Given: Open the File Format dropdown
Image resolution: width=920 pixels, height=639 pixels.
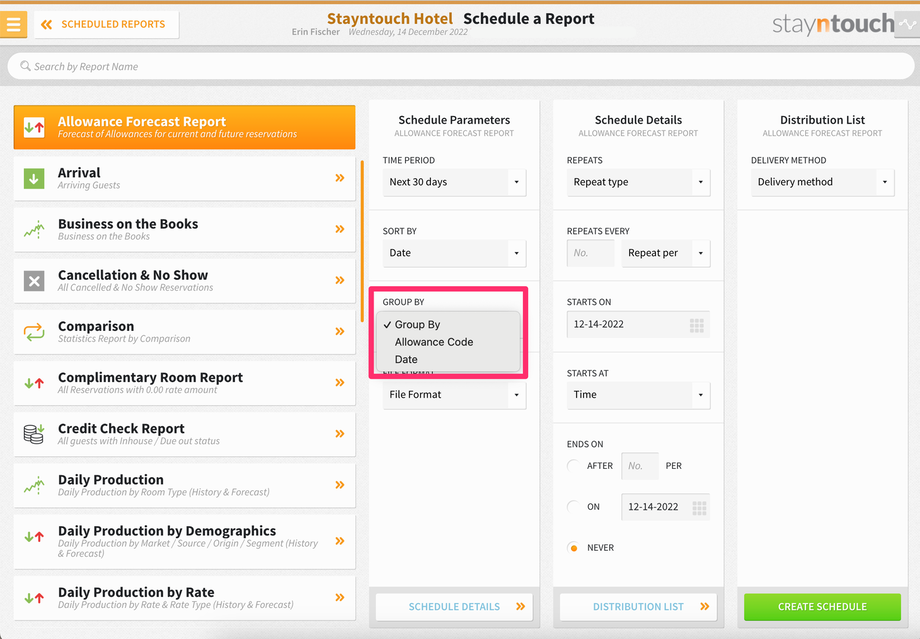Looking at the screenshot, I should [454, 395].
